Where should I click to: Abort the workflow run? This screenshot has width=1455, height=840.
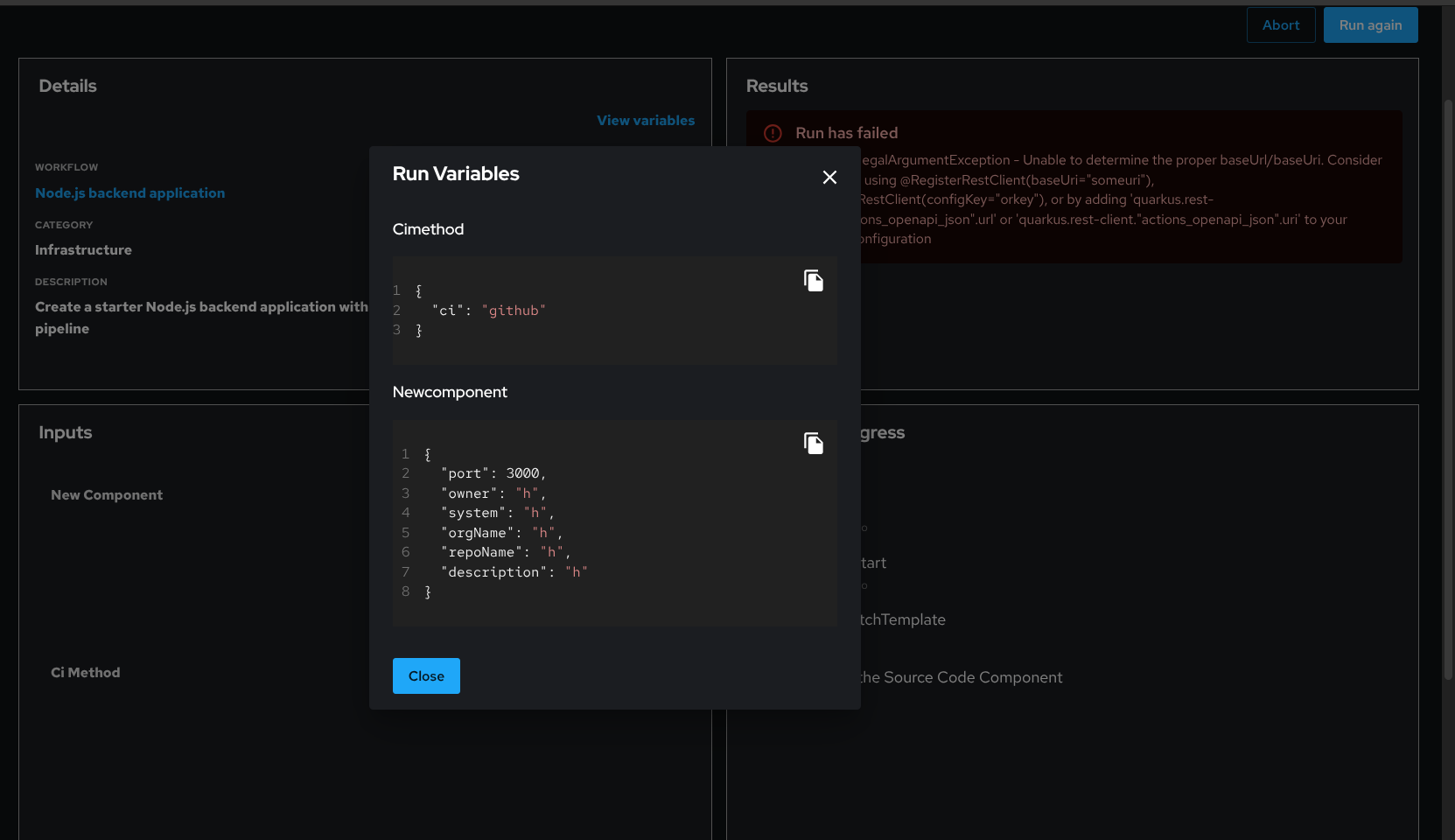[x=1280, y=25]
